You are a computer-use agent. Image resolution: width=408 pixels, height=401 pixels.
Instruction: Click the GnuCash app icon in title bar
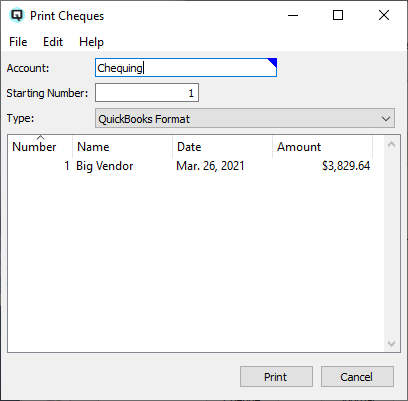point(17,15)
